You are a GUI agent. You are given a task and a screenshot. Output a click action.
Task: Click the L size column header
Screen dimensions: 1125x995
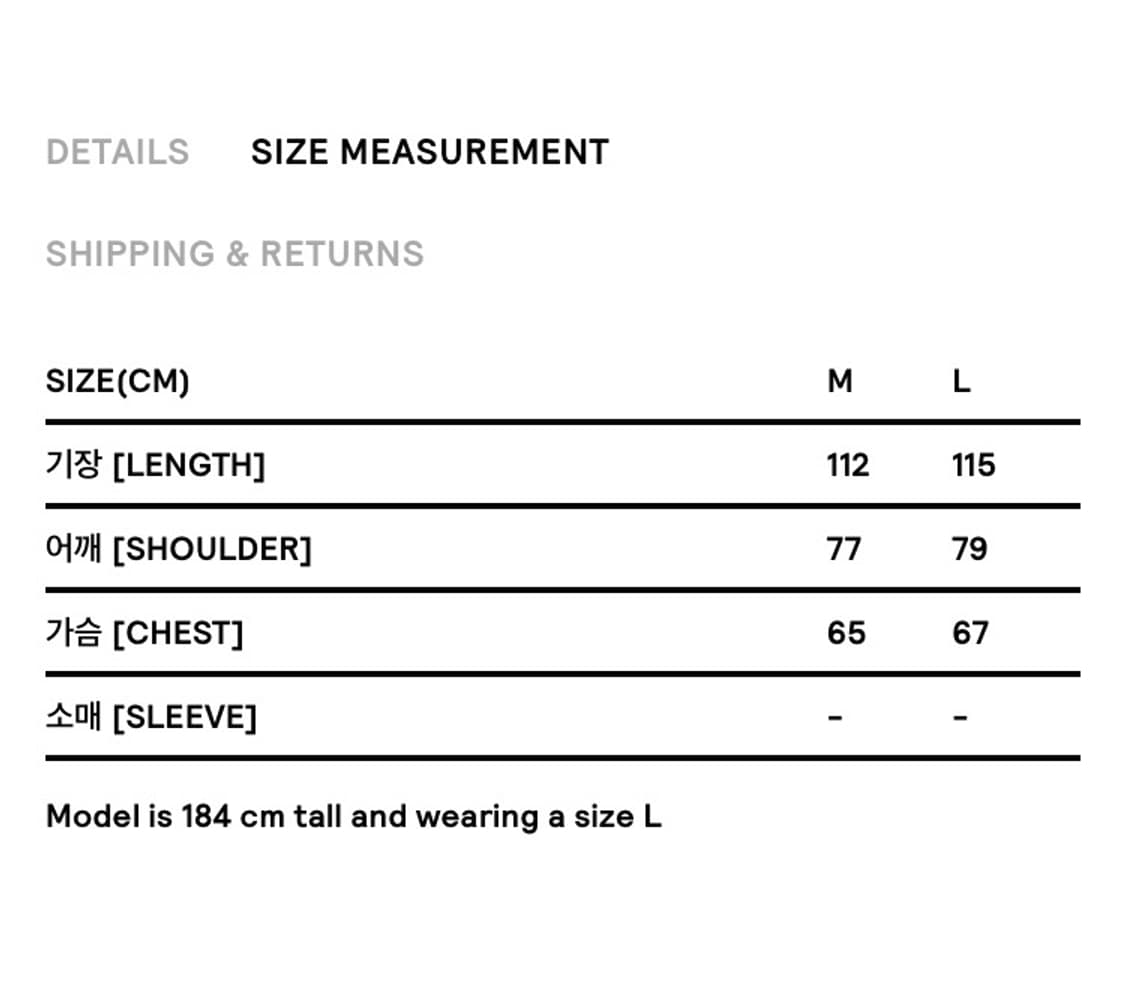[961, 381]
